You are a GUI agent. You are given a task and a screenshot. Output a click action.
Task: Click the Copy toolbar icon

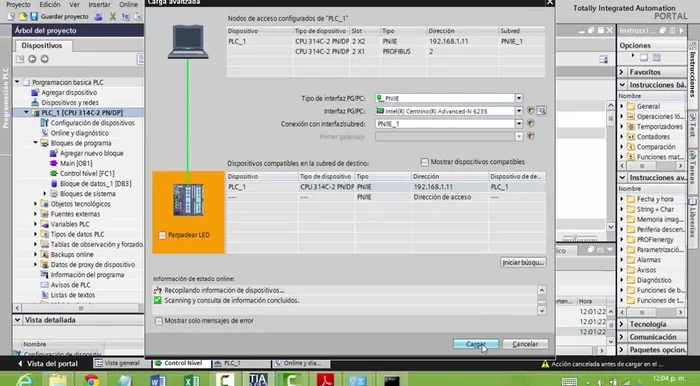coord(126,17)
